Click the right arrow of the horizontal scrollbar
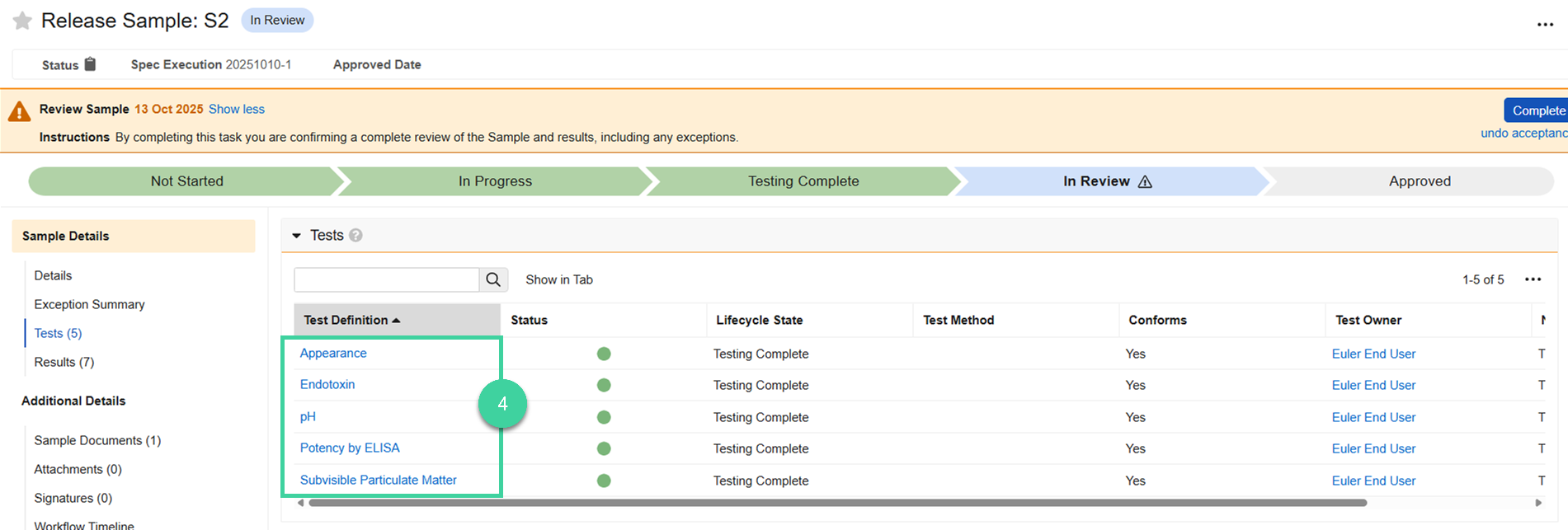 click(x=1538, y=503)
